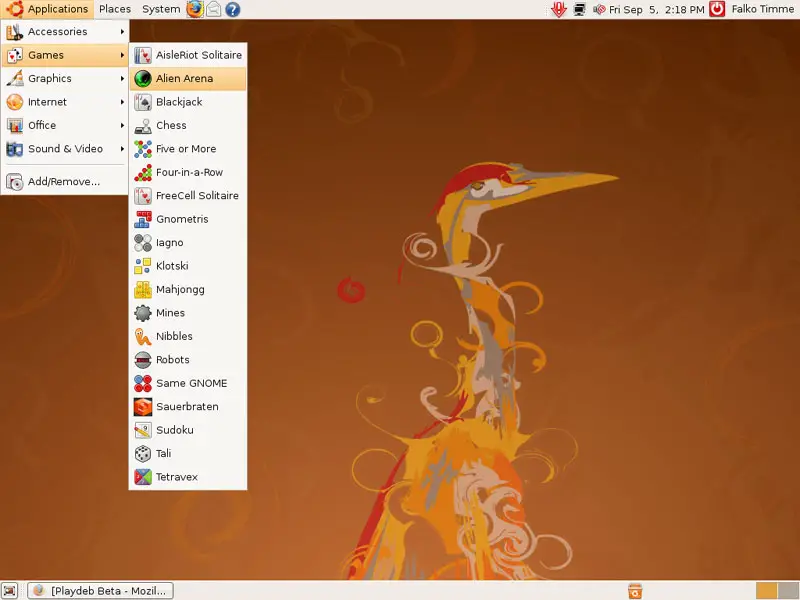Open the Applications menu
The height and width of the screenshot is (600, 800).
[47, 9]
